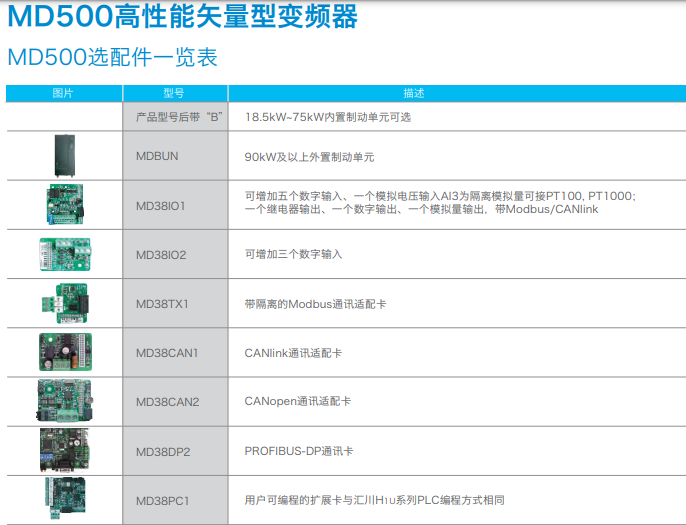Image resolution: width=686 pixels, height=525 pixels.
Task: Select the 一个继电器输出 description line
Action: click(421, 209)
